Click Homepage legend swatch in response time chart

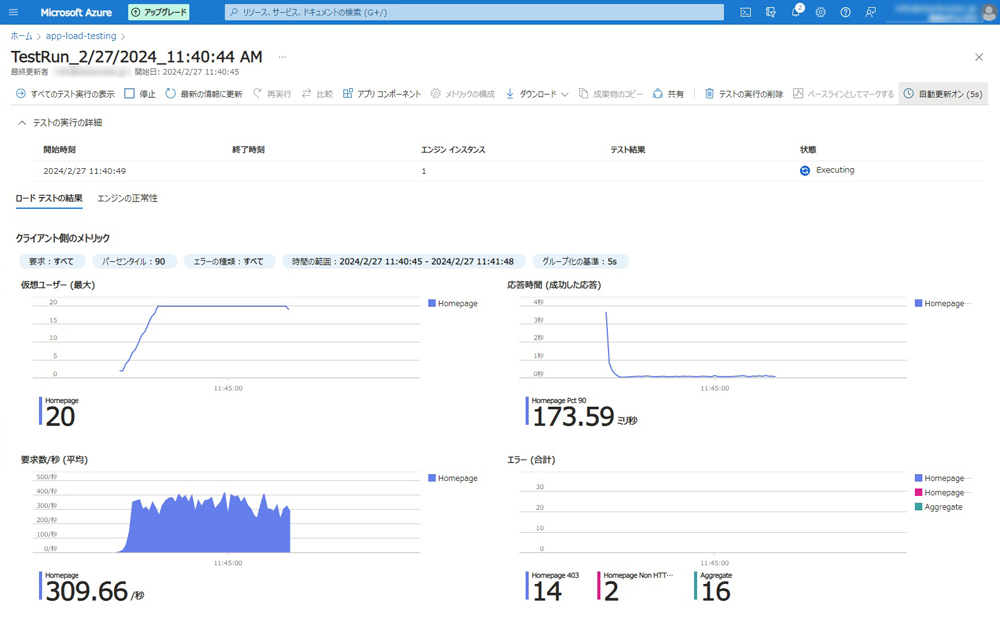point(918,304)
